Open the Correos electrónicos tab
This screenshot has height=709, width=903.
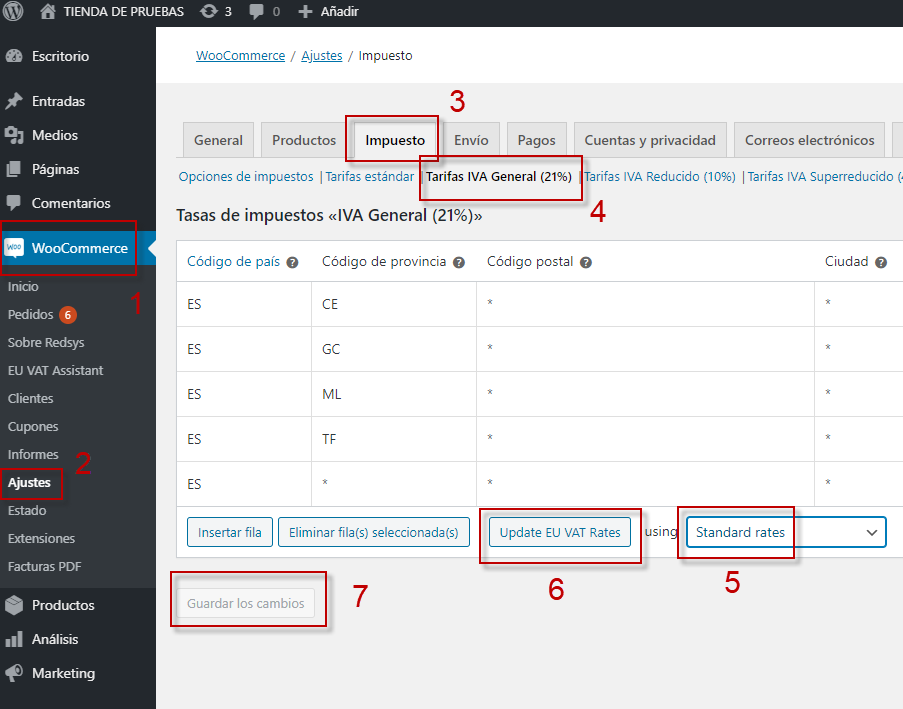tap(809, 140)
